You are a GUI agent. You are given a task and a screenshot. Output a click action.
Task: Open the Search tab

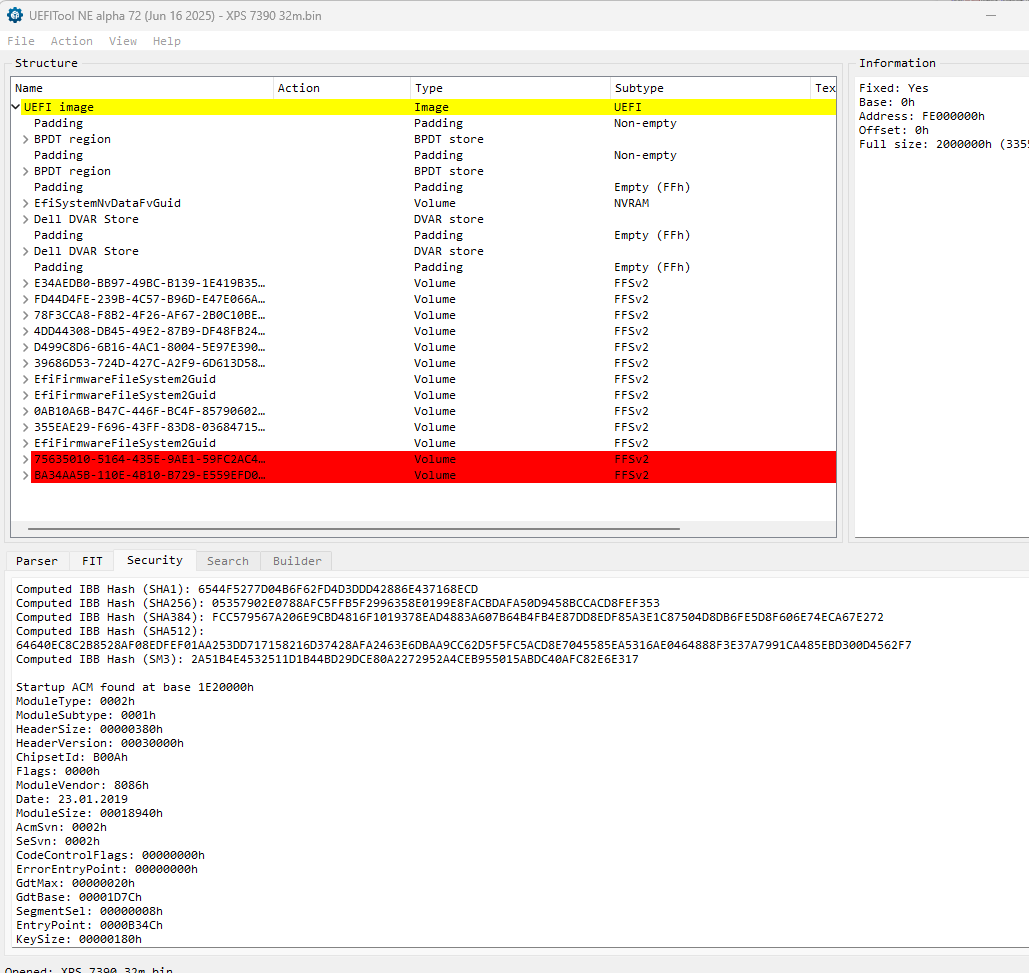(228, 561)
